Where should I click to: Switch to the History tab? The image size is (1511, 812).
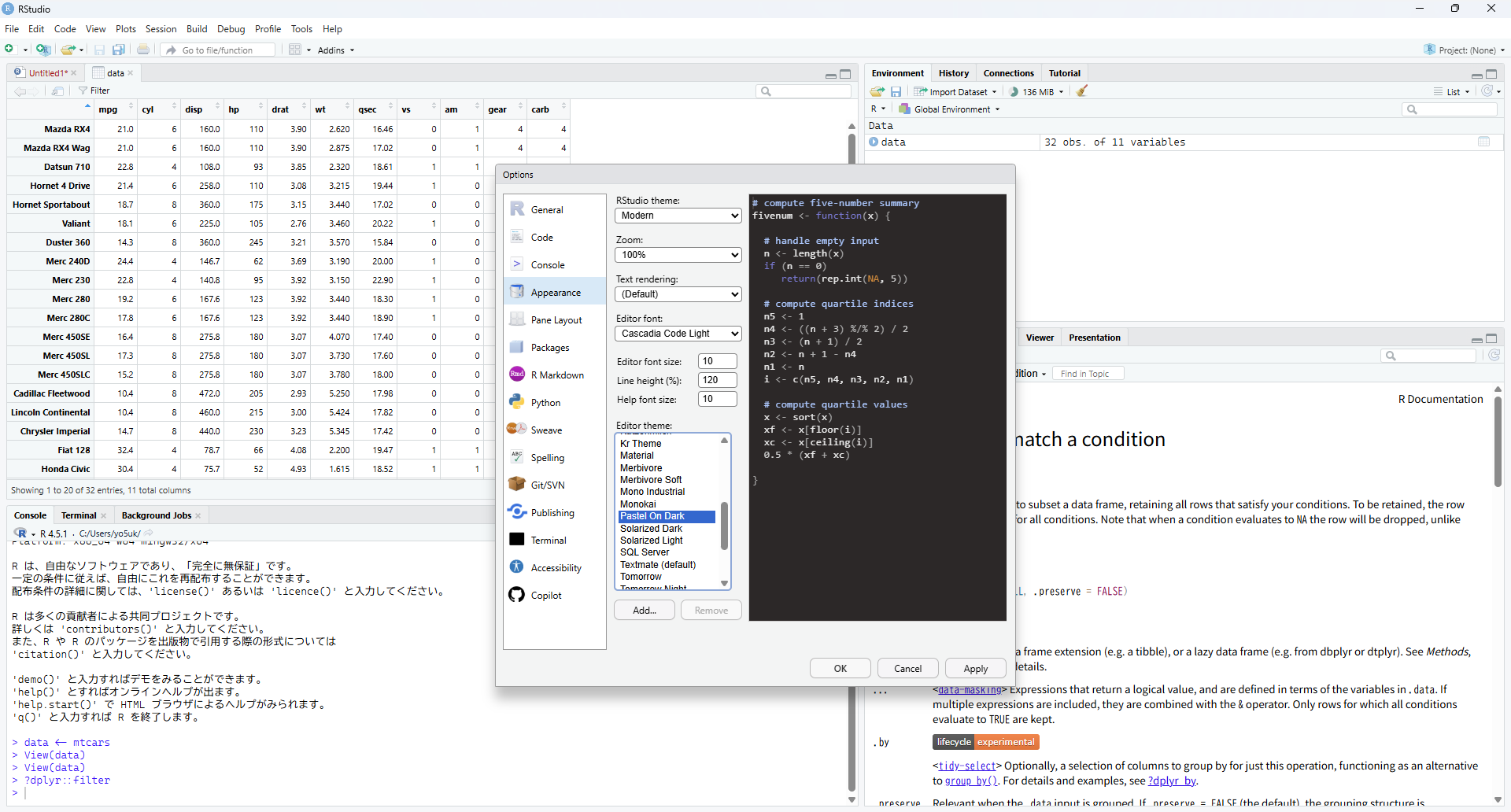(x=953, y=73)
